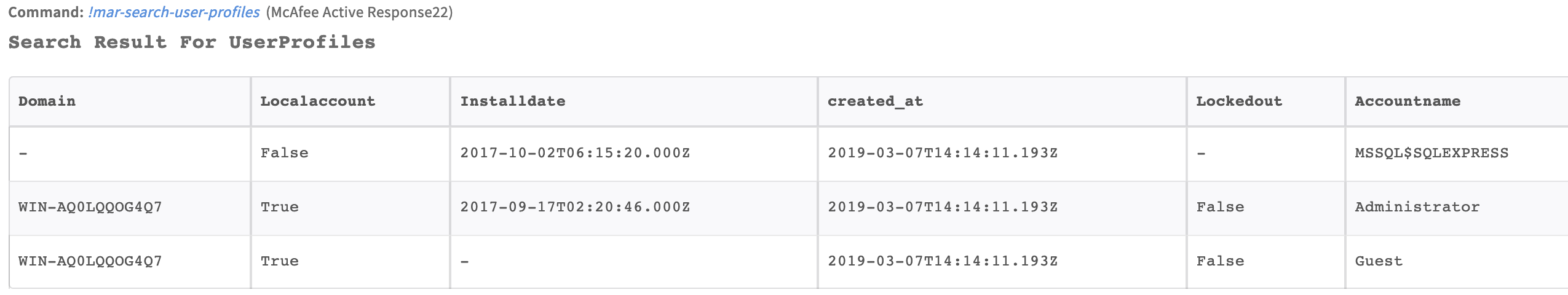Click the Accountname column header

click(x=1407, y=101)
